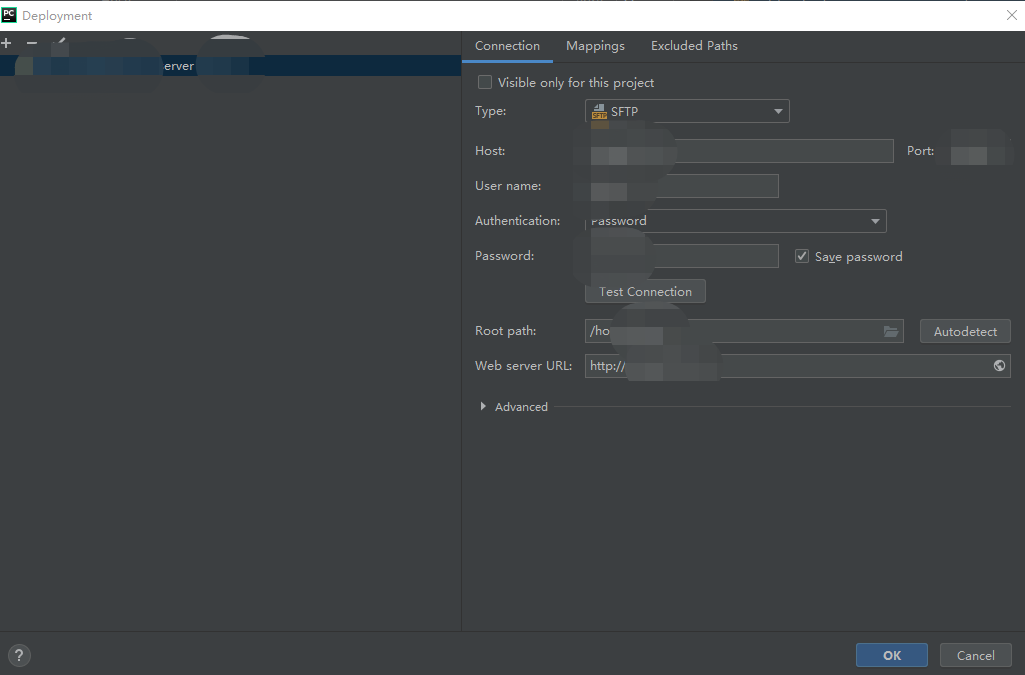This screenshot has height=675, width=1025.
Task: Click the PyCharm logo in title bar
Action: tap(9, 15)
